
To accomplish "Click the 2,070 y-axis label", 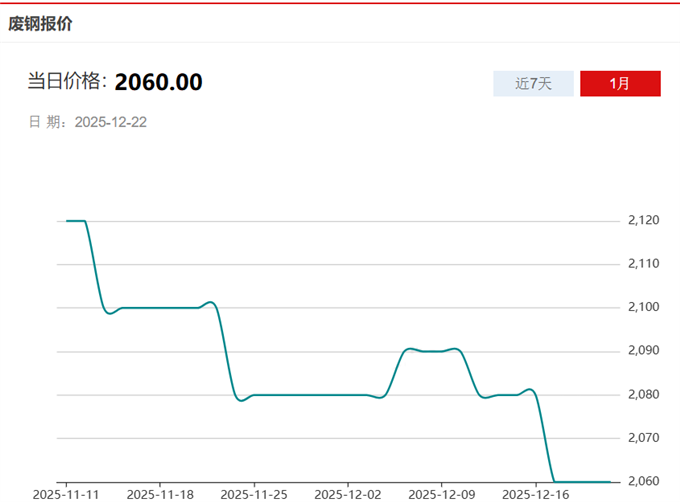I will (x=643, y=438).
